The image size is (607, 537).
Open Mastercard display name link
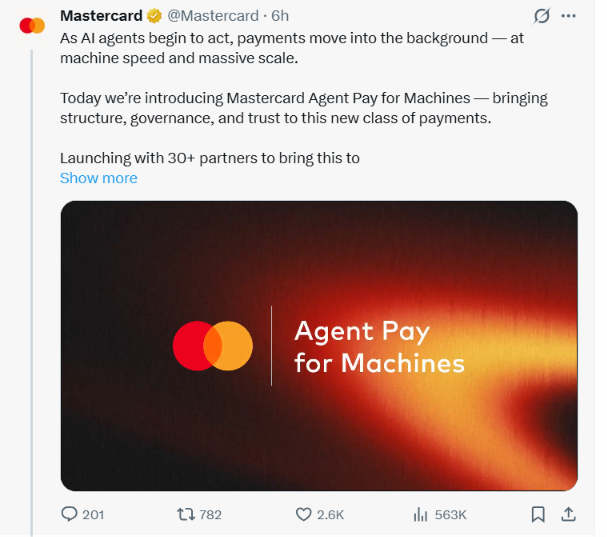(101, 16)
